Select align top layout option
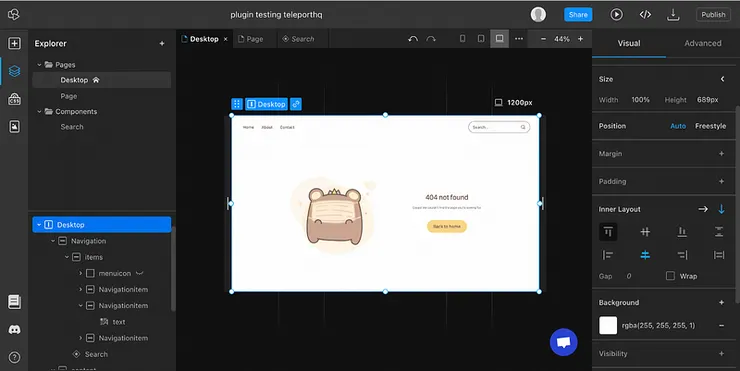The height and width of the screenshot is (371, 740). click(608, 232)
